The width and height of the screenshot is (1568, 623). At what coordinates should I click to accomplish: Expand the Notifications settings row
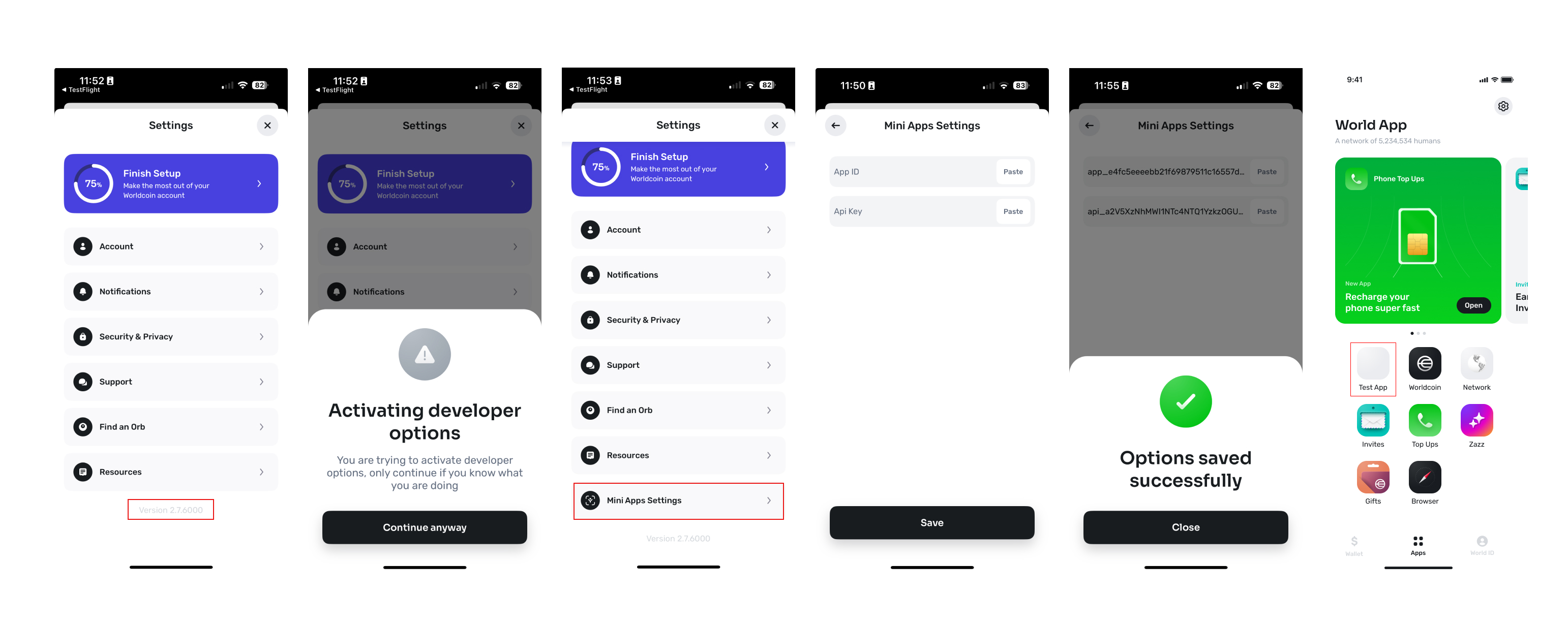point(678,274)
